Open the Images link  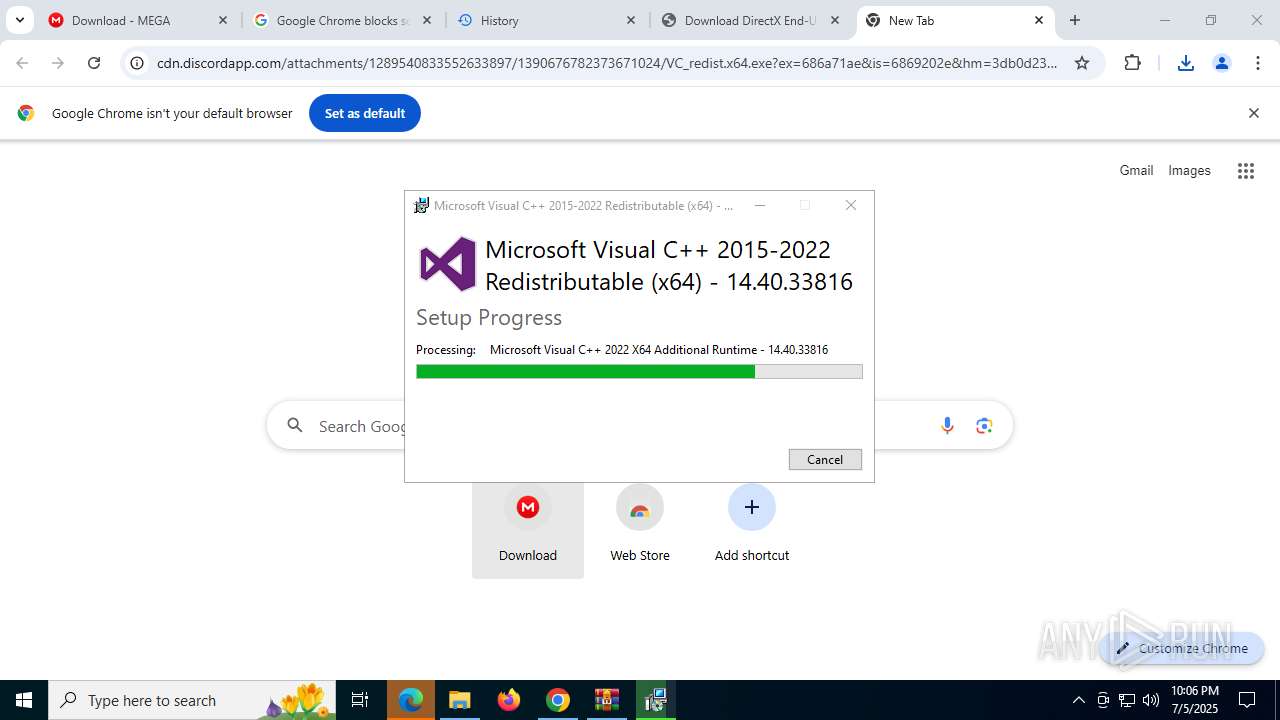pos(1189,170)
